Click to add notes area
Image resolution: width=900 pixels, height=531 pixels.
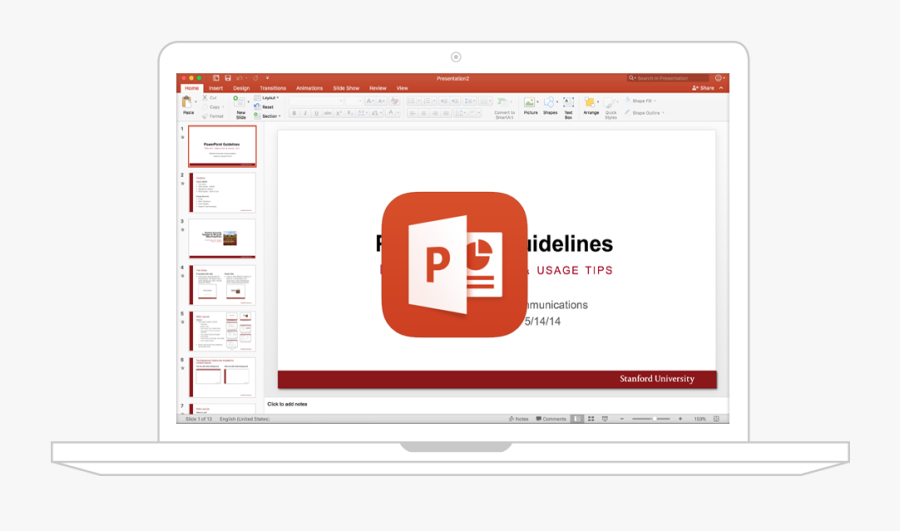(287, 404)
